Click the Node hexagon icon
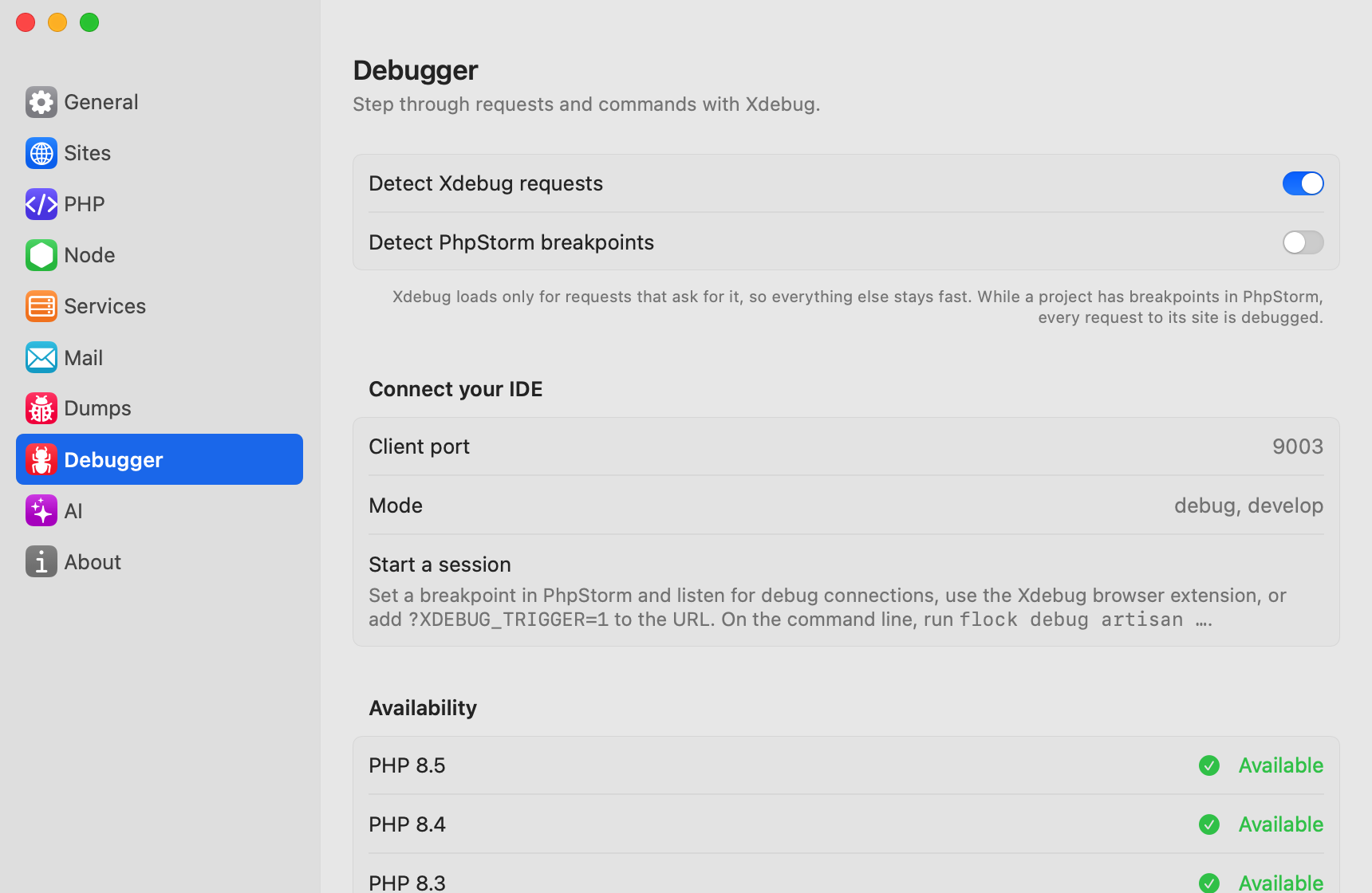This screenshot has width=1372, height=893. 41,255
